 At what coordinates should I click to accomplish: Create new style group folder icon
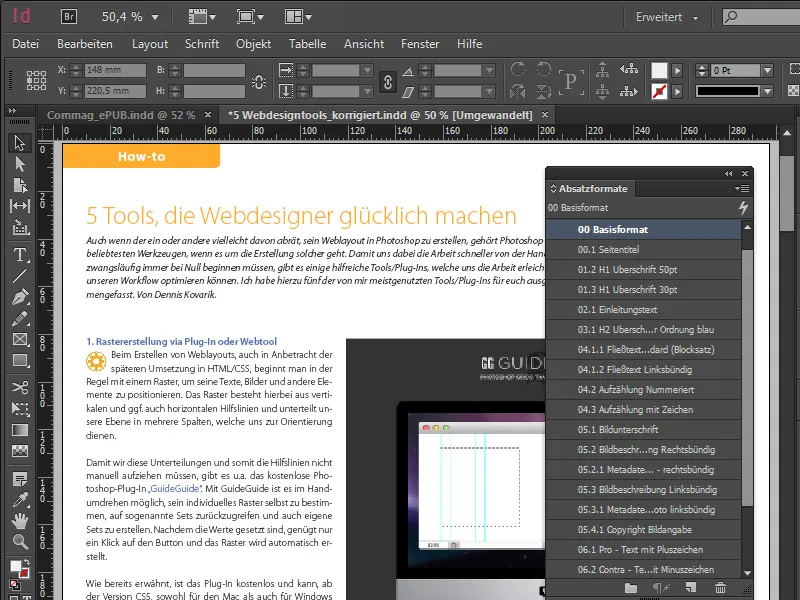click(631, 588)
